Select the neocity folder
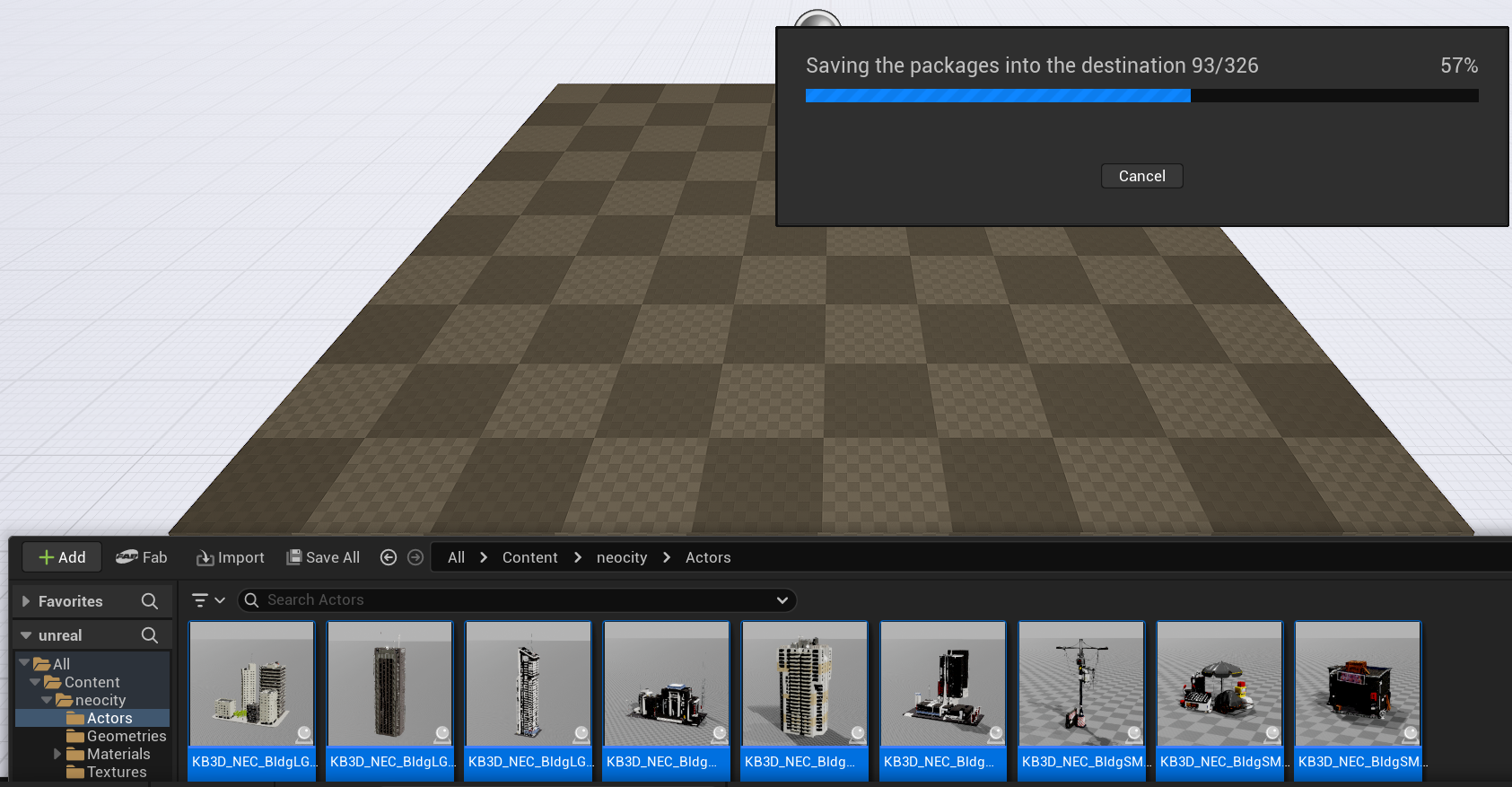Viewport: 1512px width, 787px height. (92, 700)
